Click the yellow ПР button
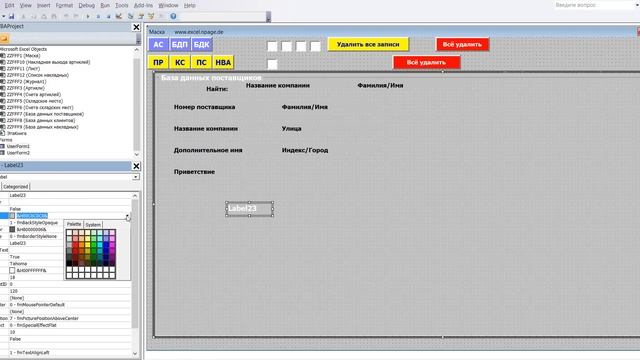The height and width of the screenshot is (360, 640). [158, 62]
